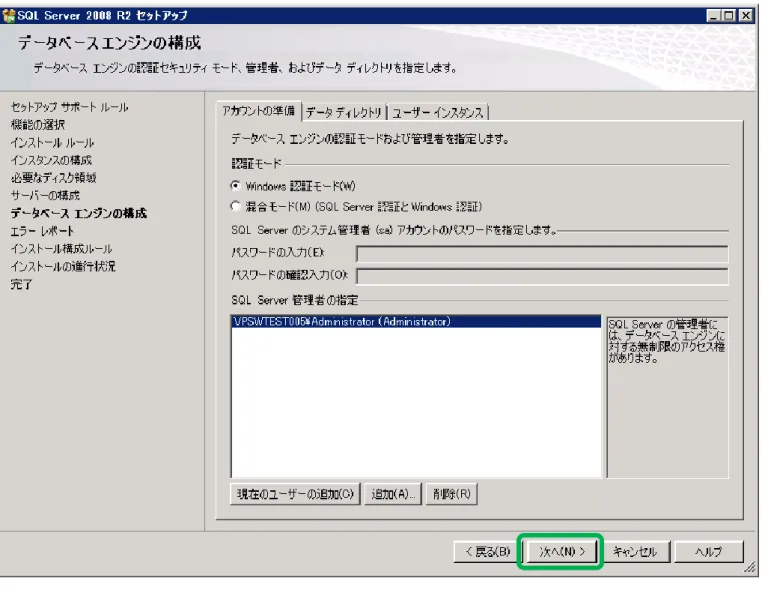Viewport: 768px width, 590px height.
Task: Click the キャンセル button
Action: click(635, 551)
